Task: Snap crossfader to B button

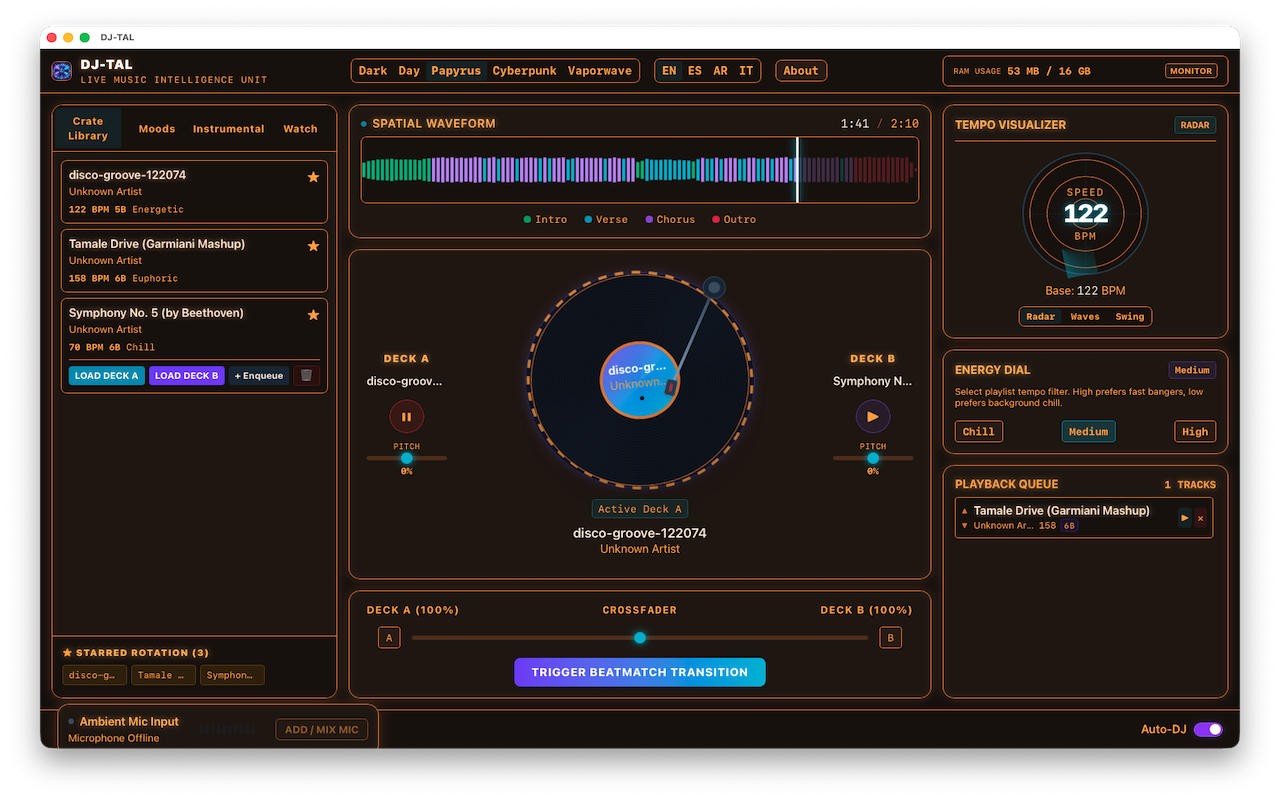Action: click(x=890, y=638)
